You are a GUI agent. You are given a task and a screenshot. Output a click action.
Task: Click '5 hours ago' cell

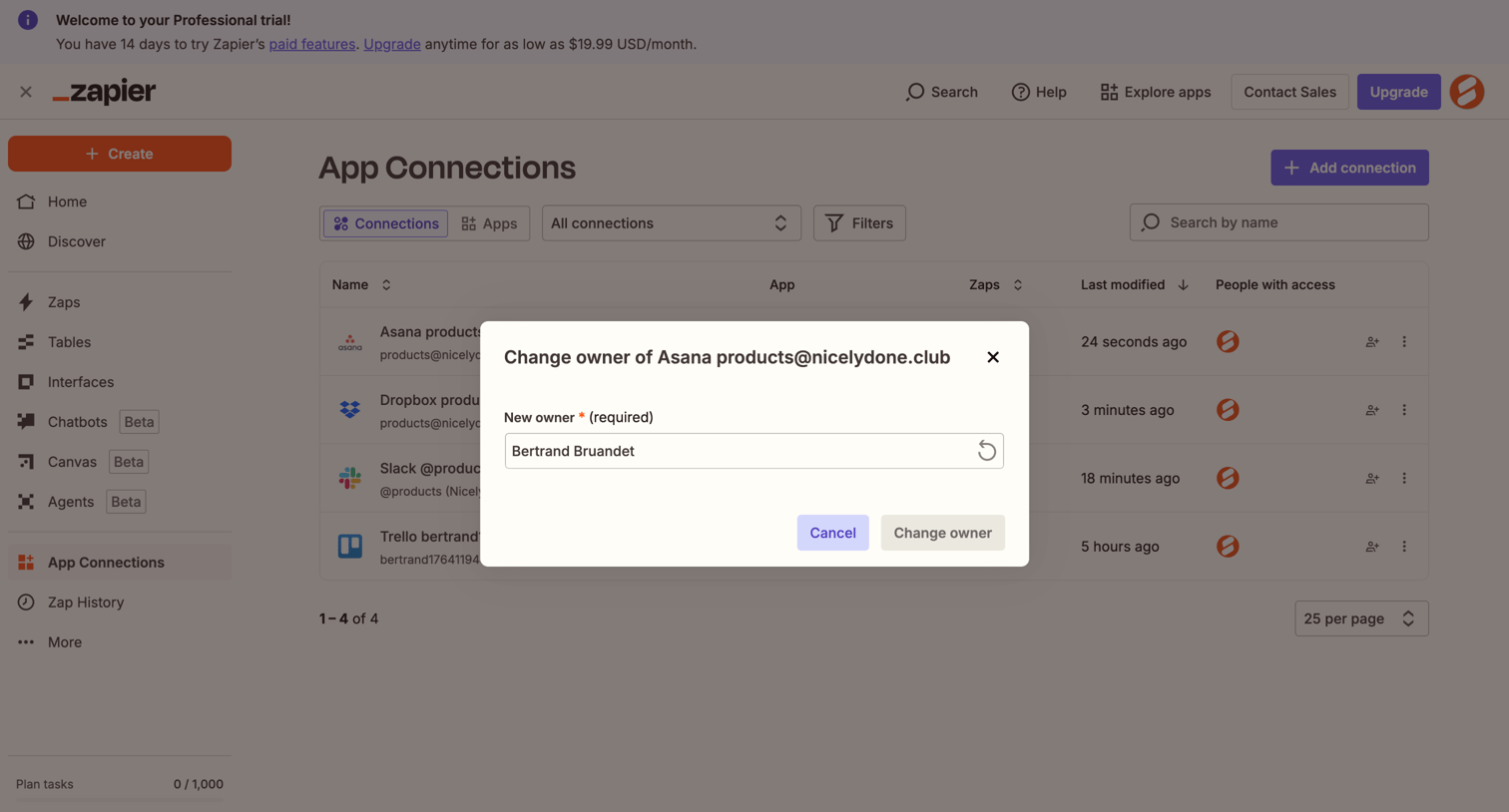(1120, 547)
